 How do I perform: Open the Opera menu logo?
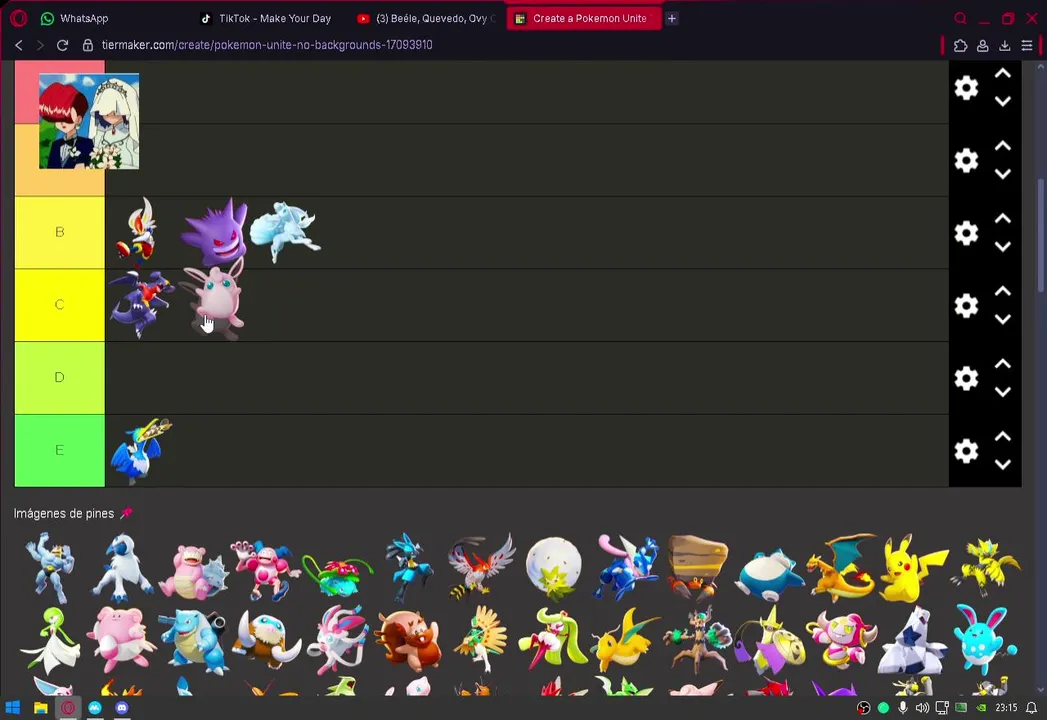click(x=19, y=19)
